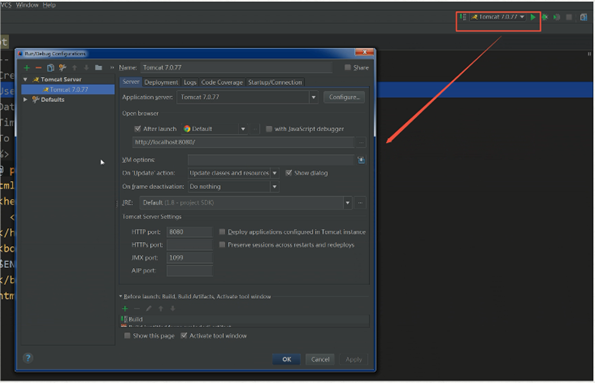Open the On 'Update' action dropdown
595x383 pixels.
point(275,173)
